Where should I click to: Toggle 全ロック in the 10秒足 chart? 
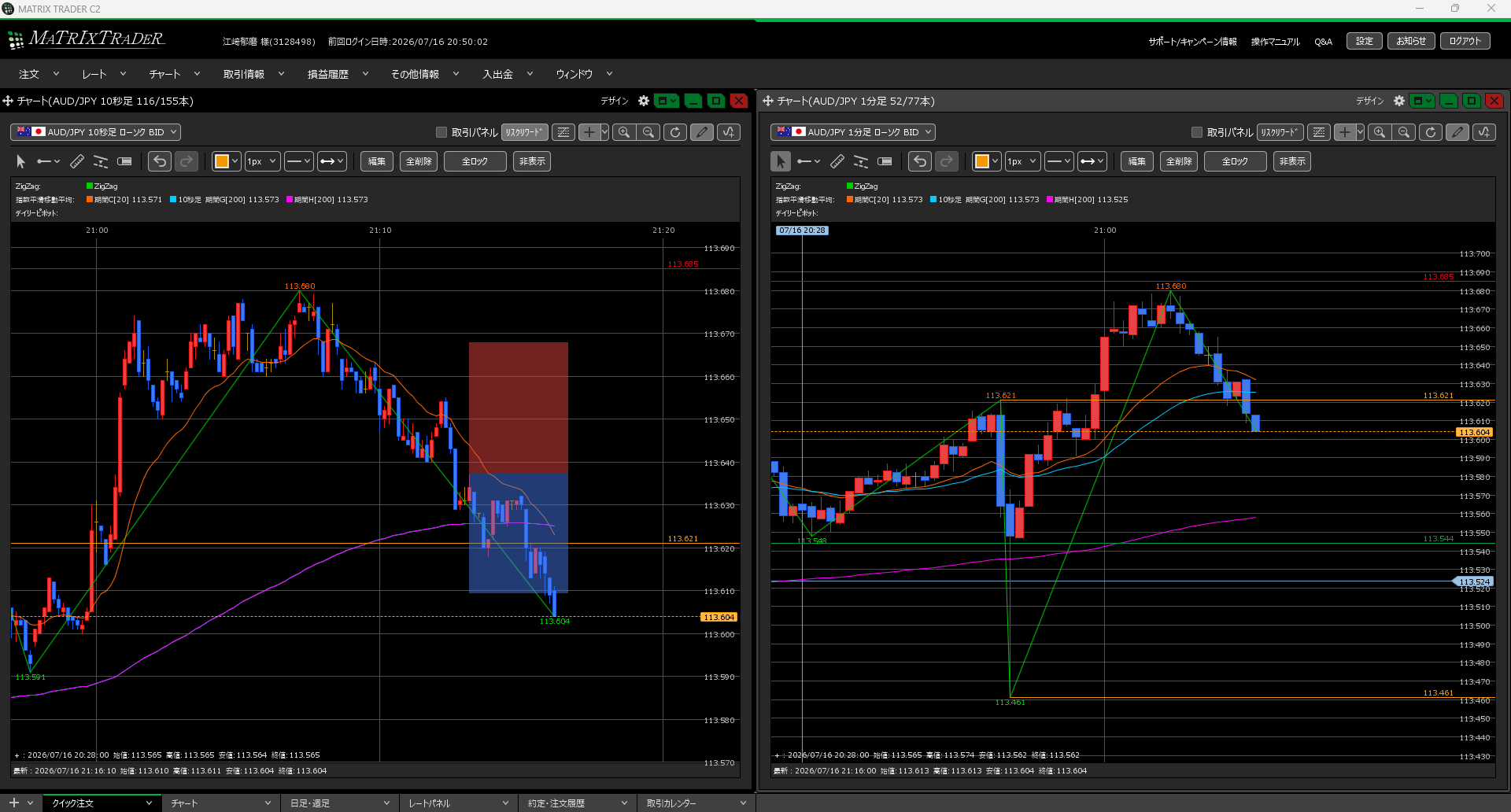point(475,161)
